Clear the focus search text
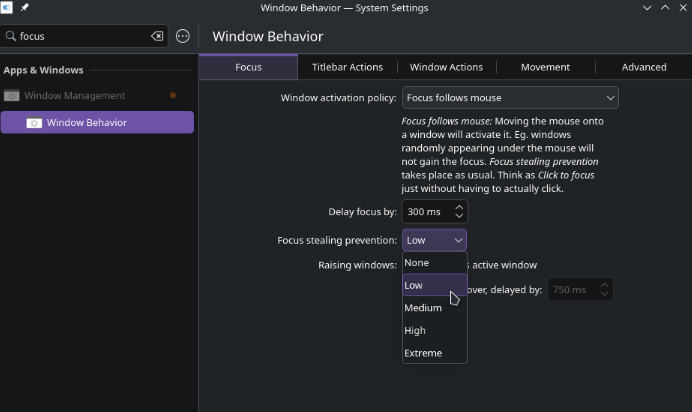This screenshot has width=692, height=412. [157, 36]
